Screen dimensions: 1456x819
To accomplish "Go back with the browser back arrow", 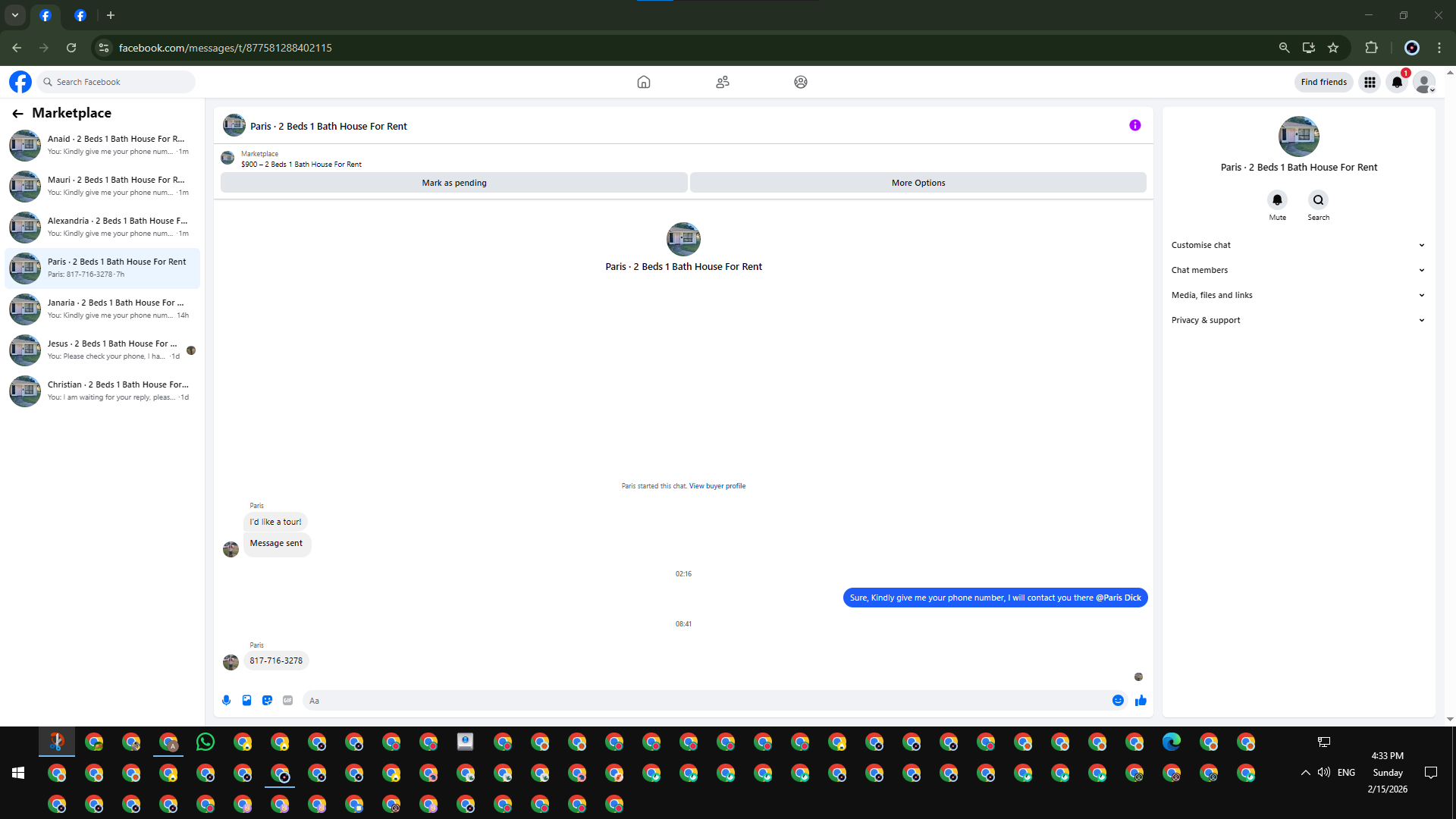I will coord(17,48).
